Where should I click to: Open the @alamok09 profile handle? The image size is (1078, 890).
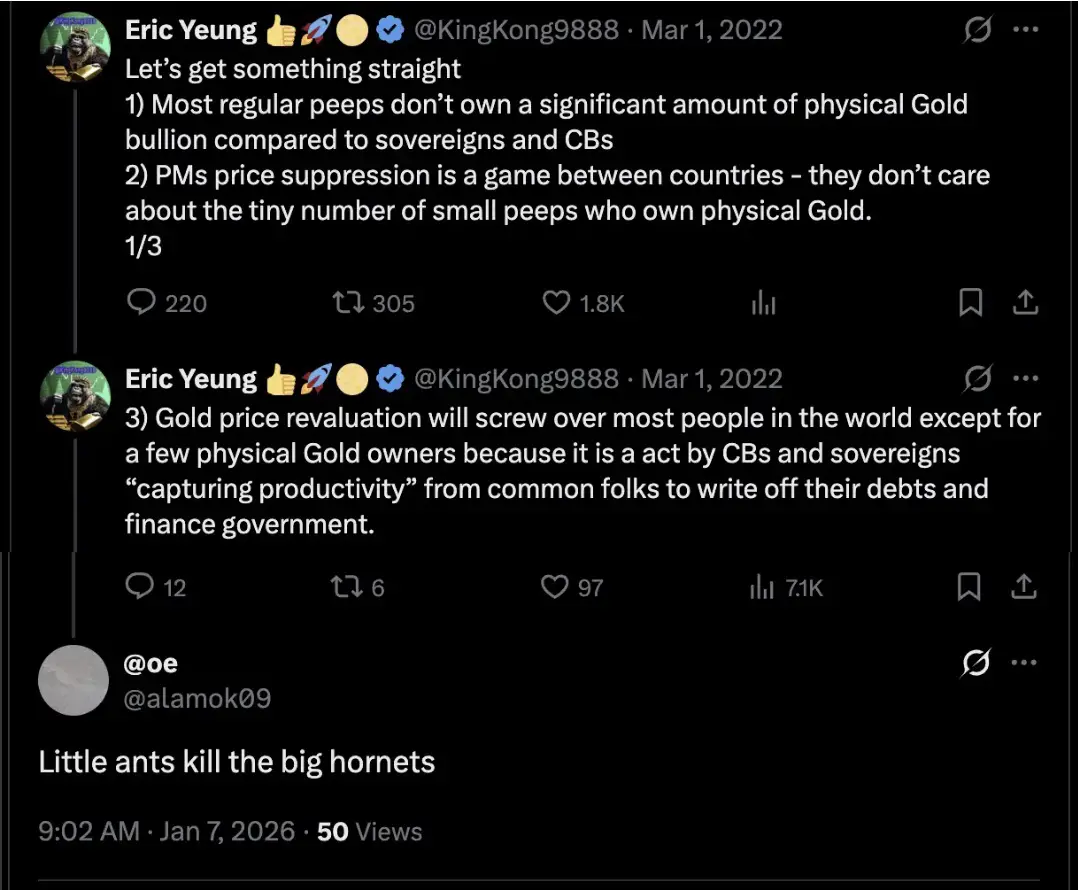tap(197, 698)
